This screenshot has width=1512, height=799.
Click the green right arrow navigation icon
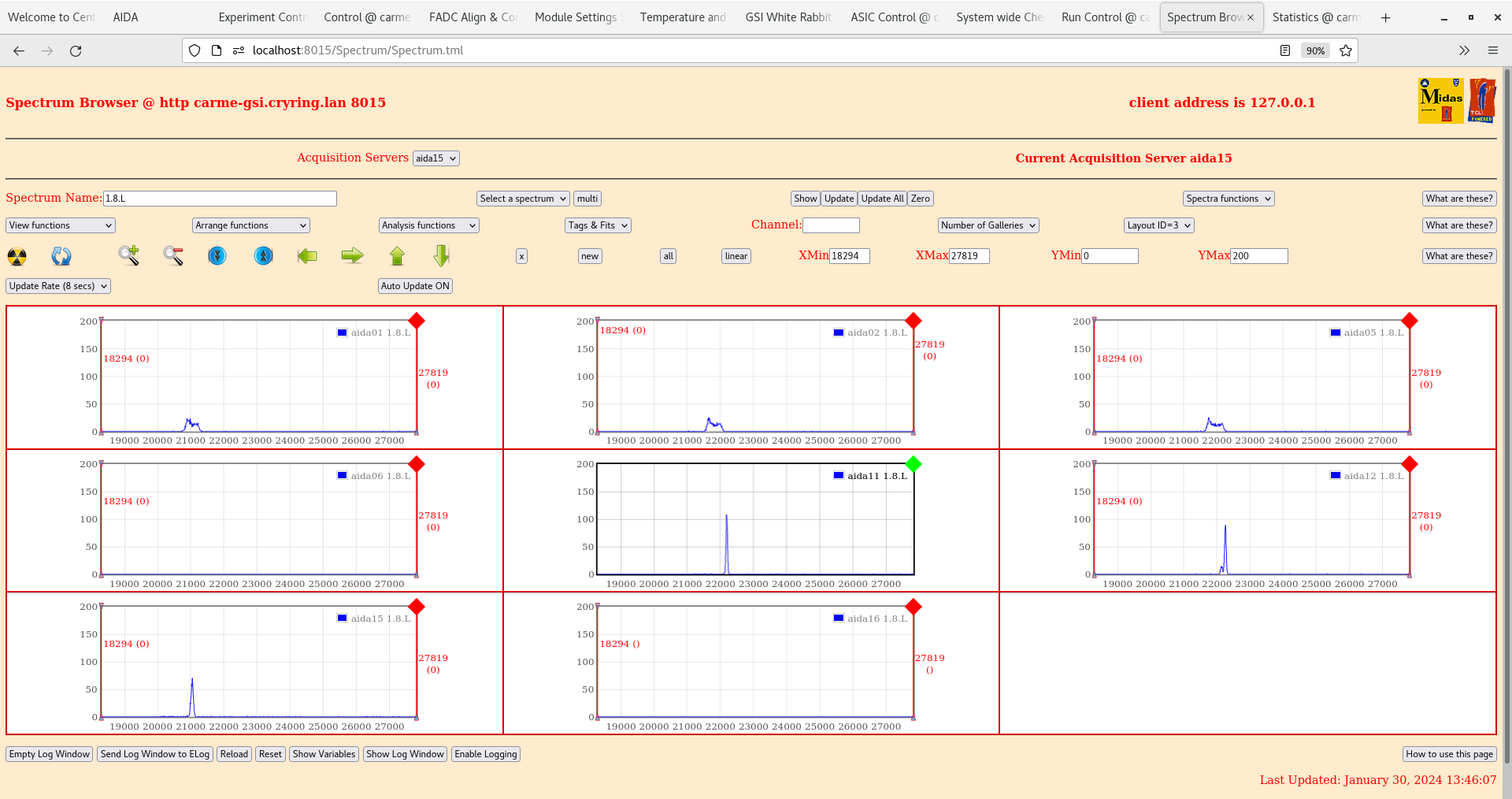[x=352, y=256]
